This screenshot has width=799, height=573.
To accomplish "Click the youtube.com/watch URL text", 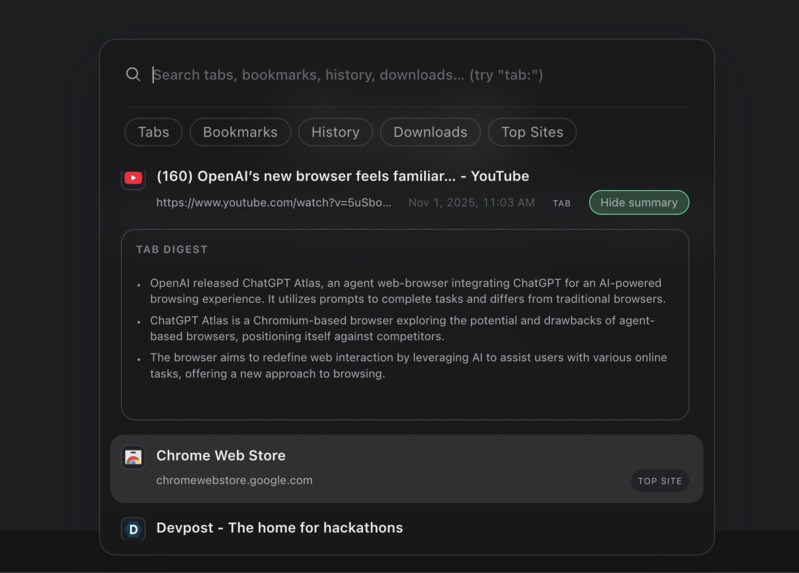I will 274,202.
